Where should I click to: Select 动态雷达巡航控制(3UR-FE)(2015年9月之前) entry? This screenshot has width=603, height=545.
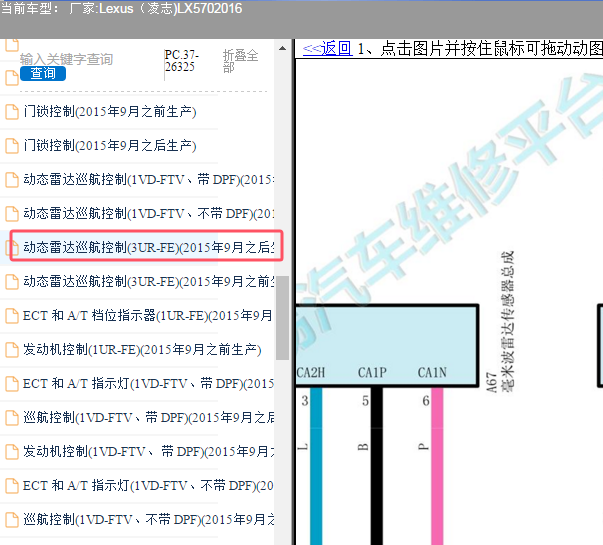(148, 282)
